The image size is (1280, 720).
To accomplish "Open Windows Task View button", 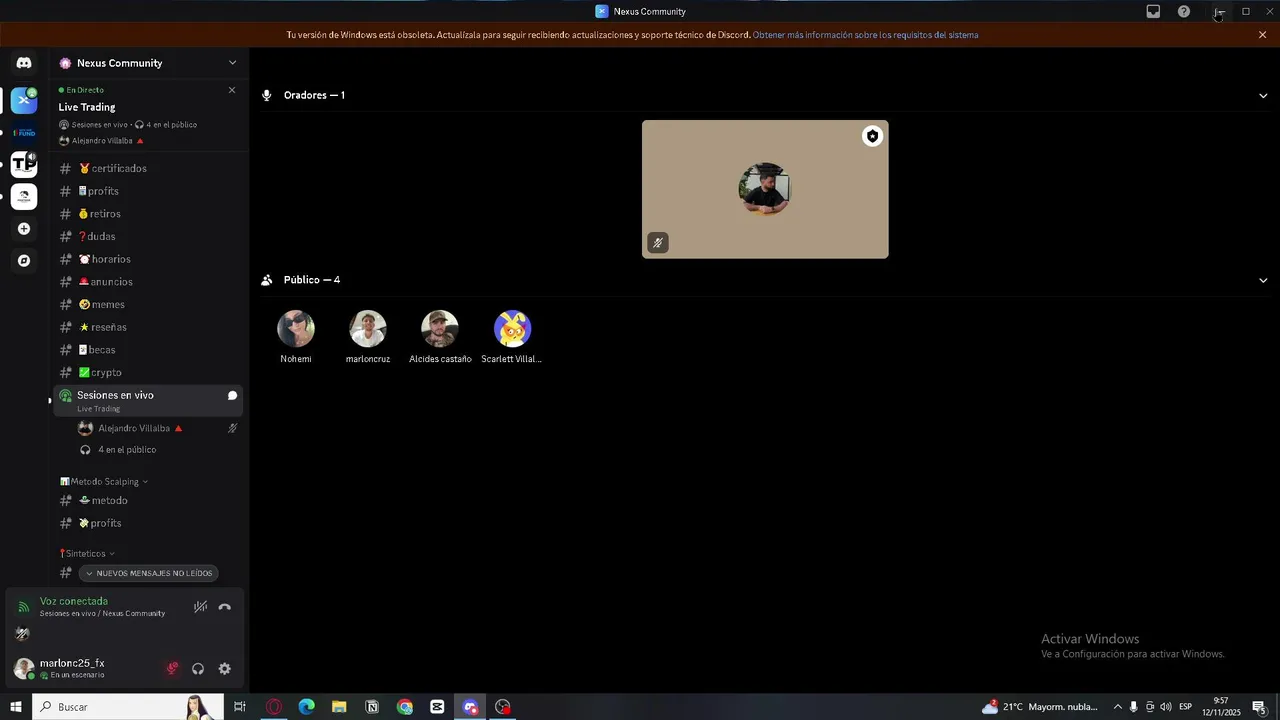I will point(240,707).
